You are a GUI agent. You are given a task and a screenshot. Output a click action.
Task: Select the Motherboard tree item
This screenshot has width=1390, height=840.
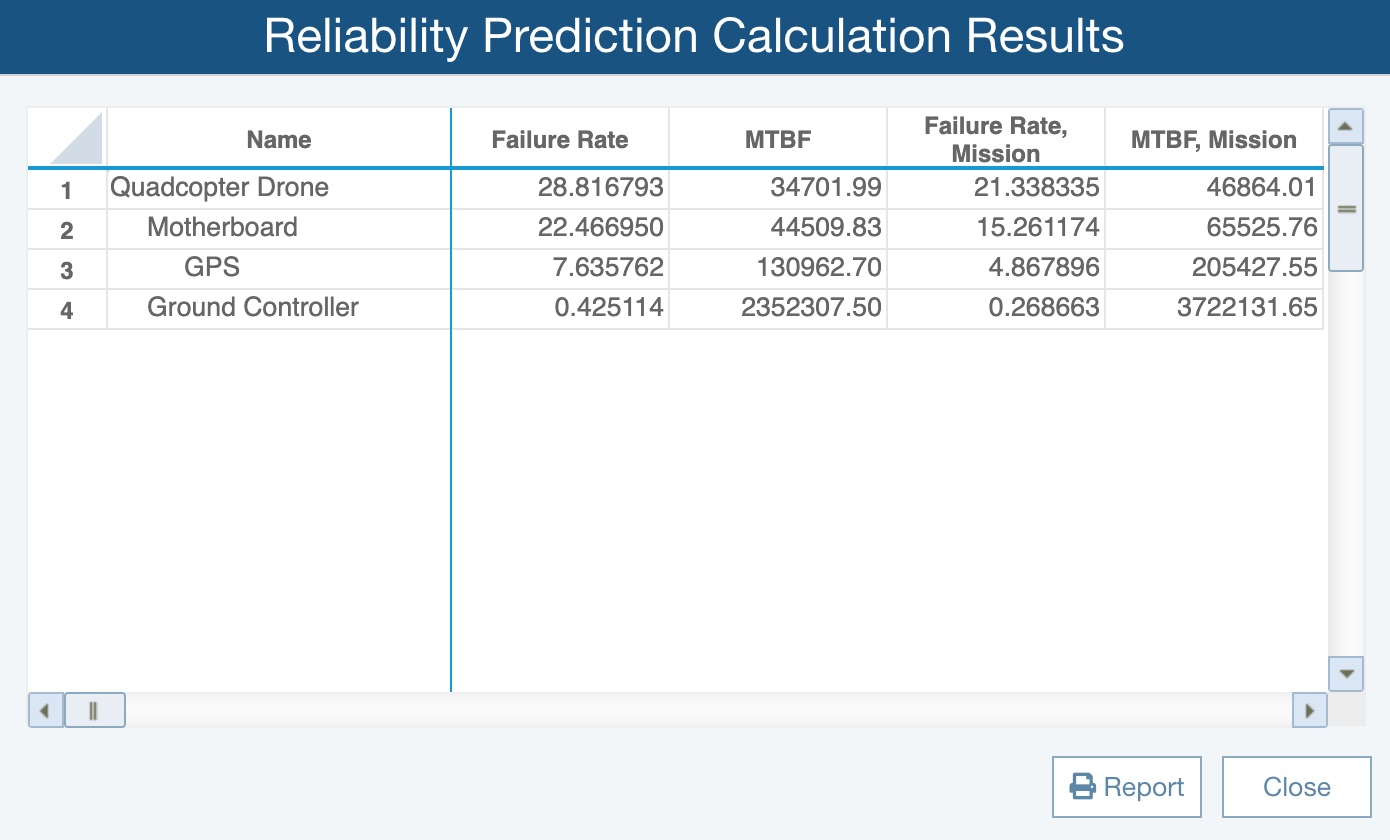pyautogui.click(x=222, y=228)
